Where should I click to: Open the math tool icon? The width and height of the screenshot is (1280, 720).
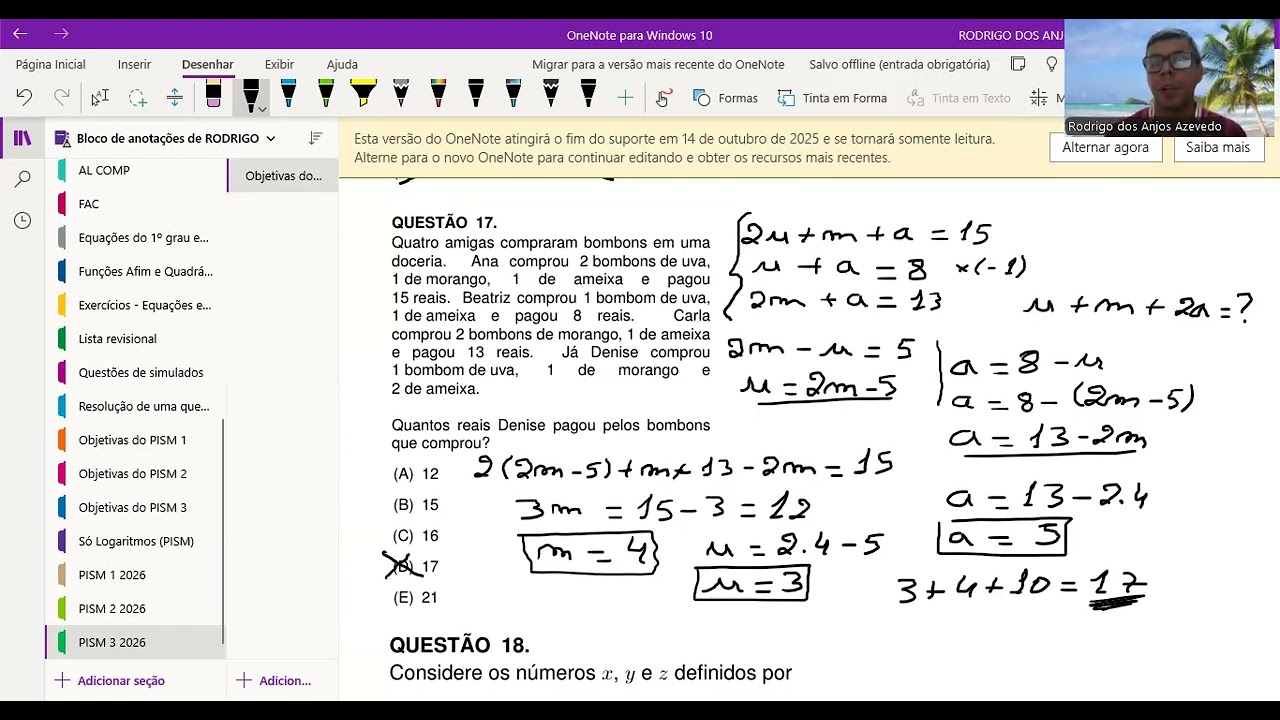[x=1039, y=98]
